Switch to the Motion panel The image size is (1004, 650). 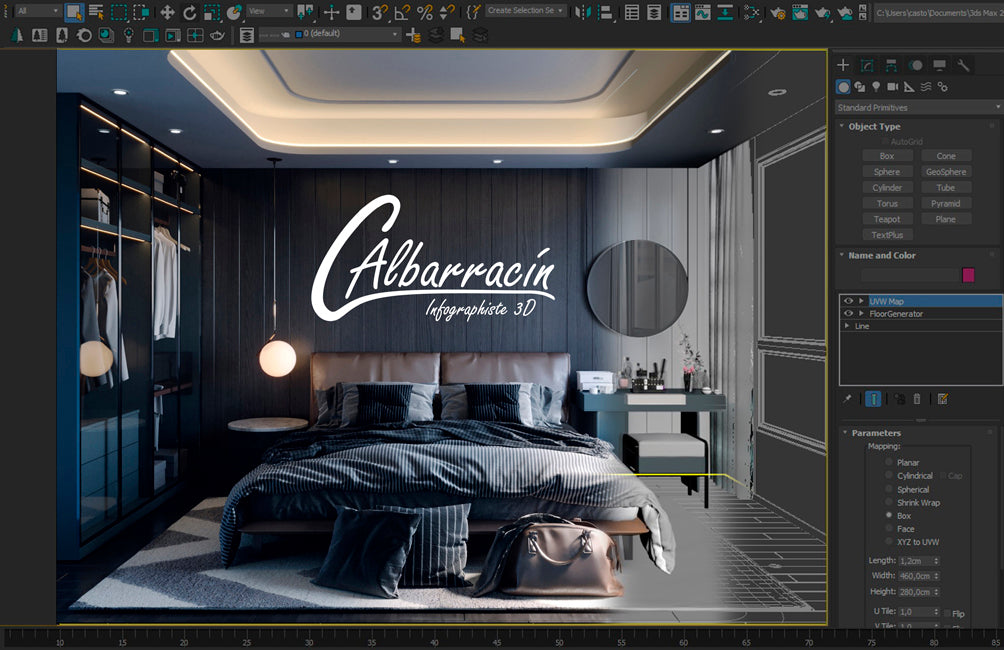tap(916, 65)
